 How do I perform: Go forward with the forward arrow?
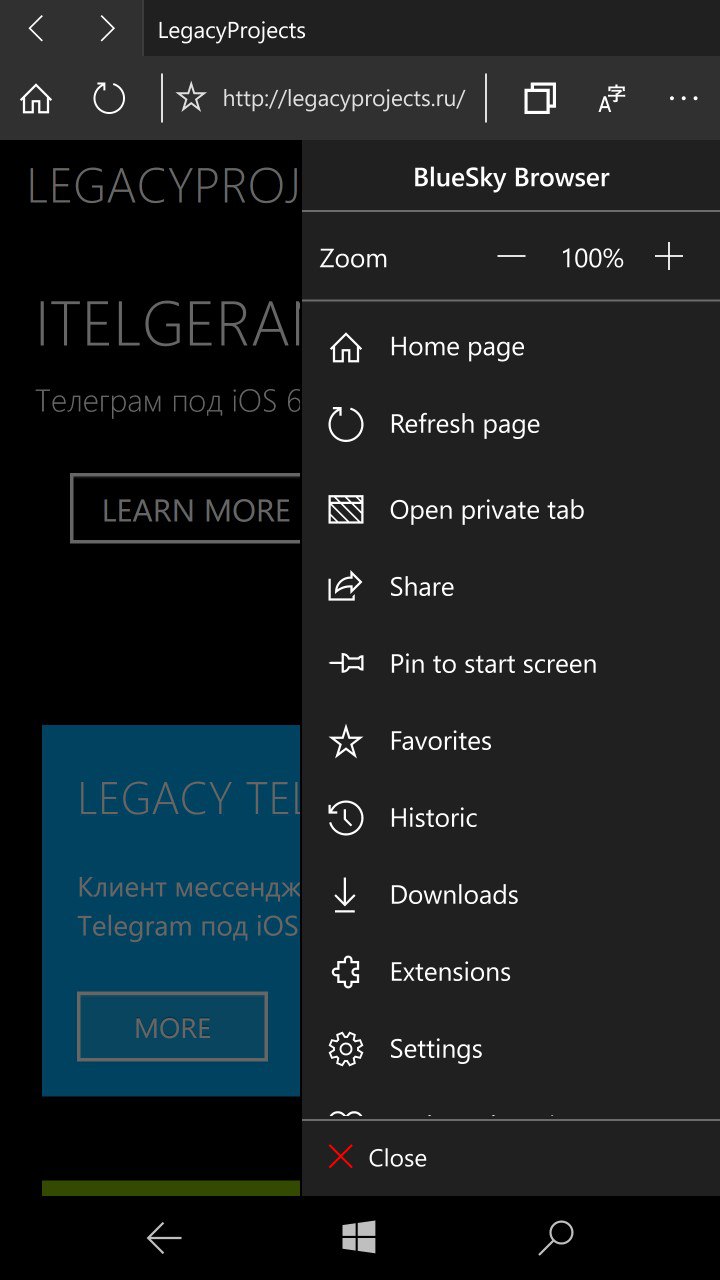pyautogui.click(x=107, y=29)
